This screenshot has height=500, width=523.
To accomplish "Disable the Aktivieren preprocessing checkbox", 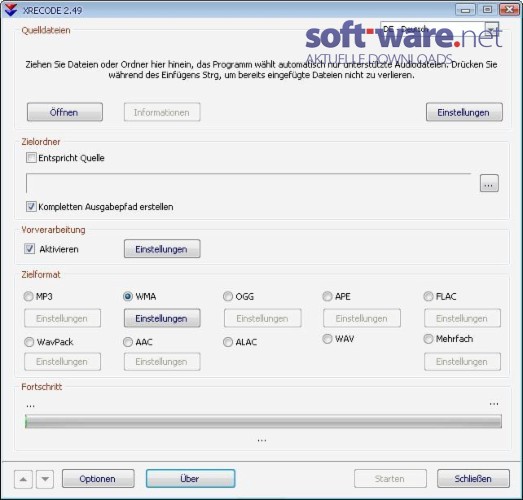I will (x=29, y=248).
